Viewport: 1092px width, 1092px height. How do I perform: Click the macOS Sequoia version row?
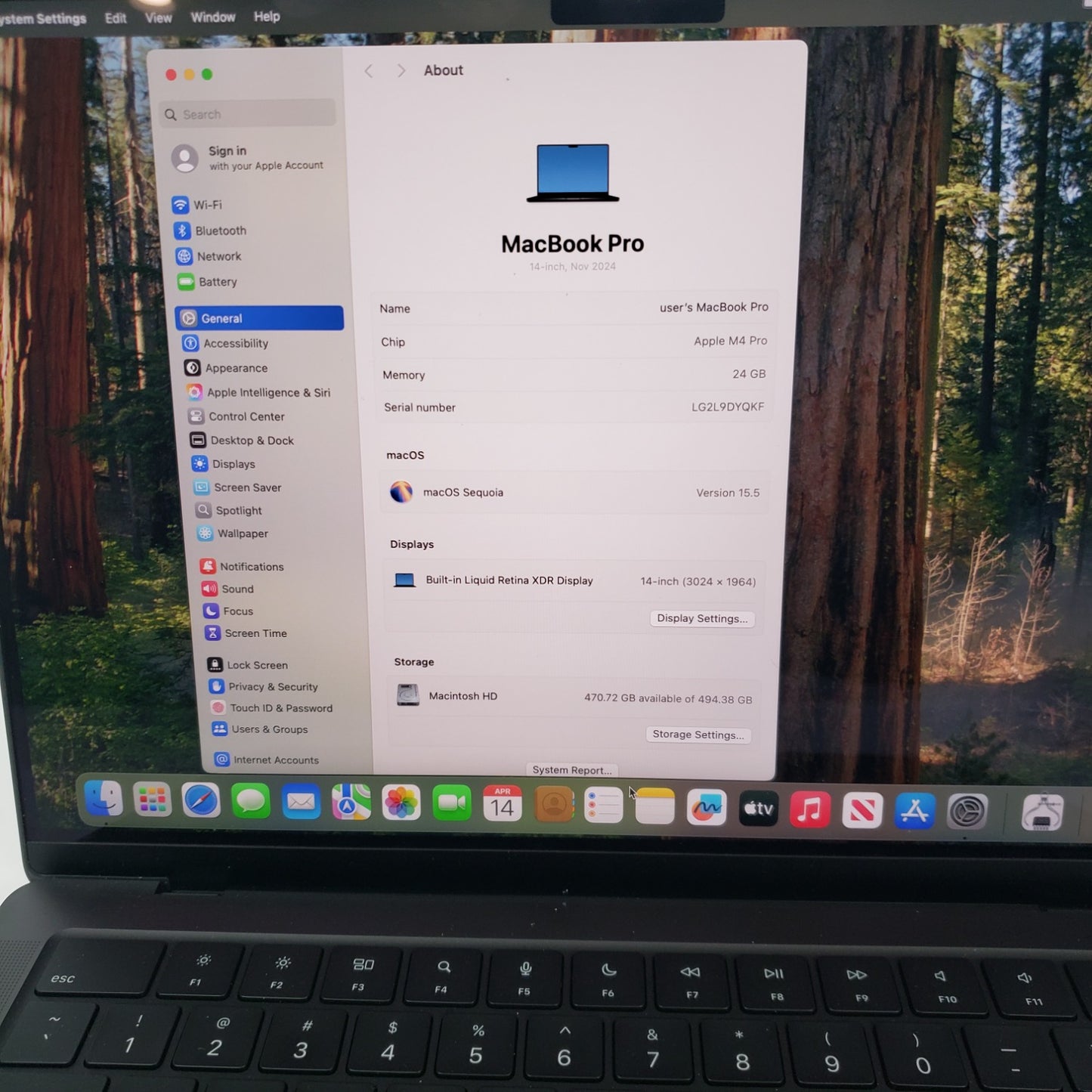point(574,493)
